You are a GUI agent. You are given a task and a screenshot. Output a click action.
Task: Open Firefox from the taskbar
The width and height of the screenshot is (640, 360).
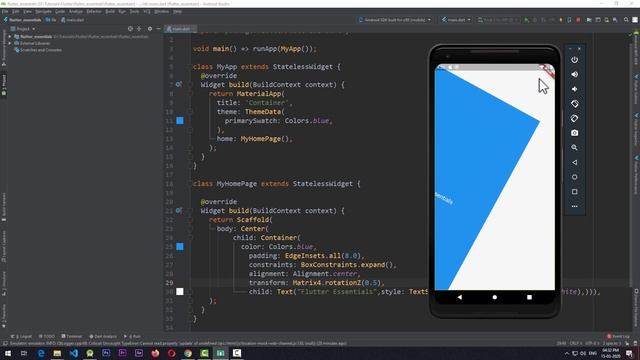click(155, 353)
